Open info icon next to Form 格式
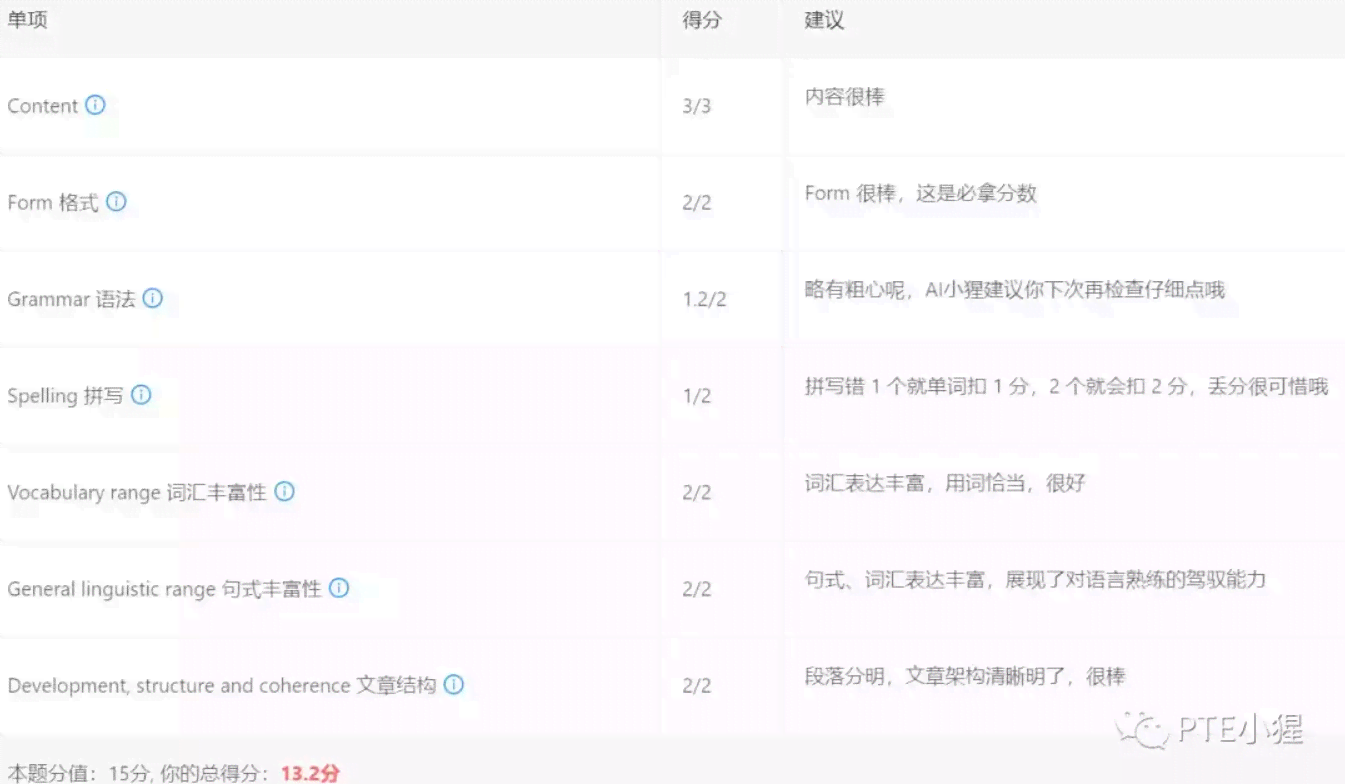Viewport: 1345px width, 784px height. point(116,202)
